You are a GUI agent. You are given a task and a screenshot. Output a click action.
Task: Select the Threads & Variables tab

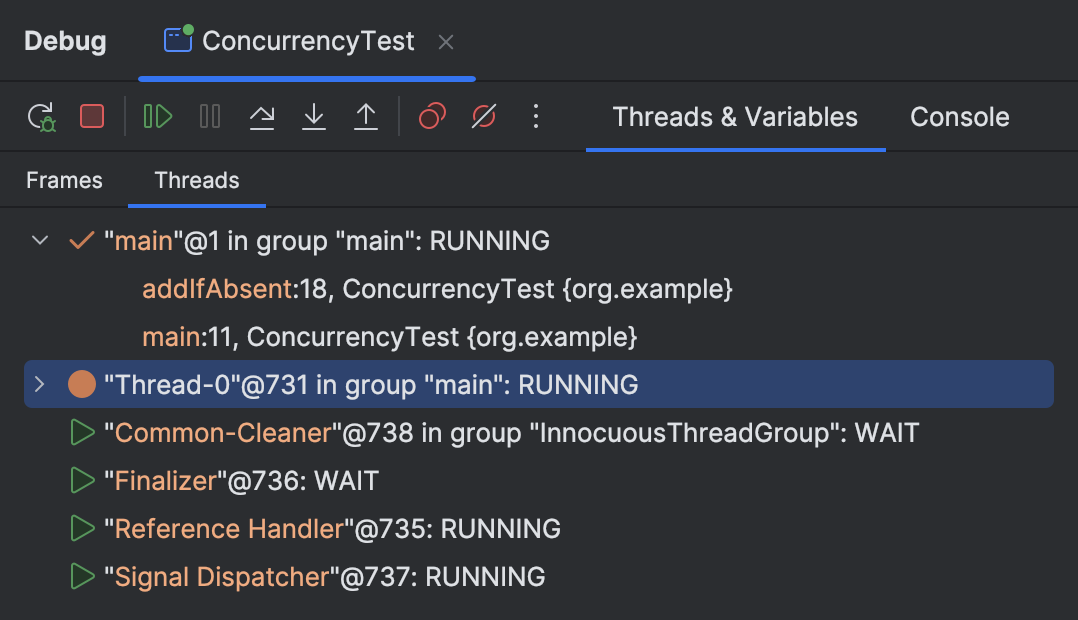pyautogui.click(x=735, y=117)
